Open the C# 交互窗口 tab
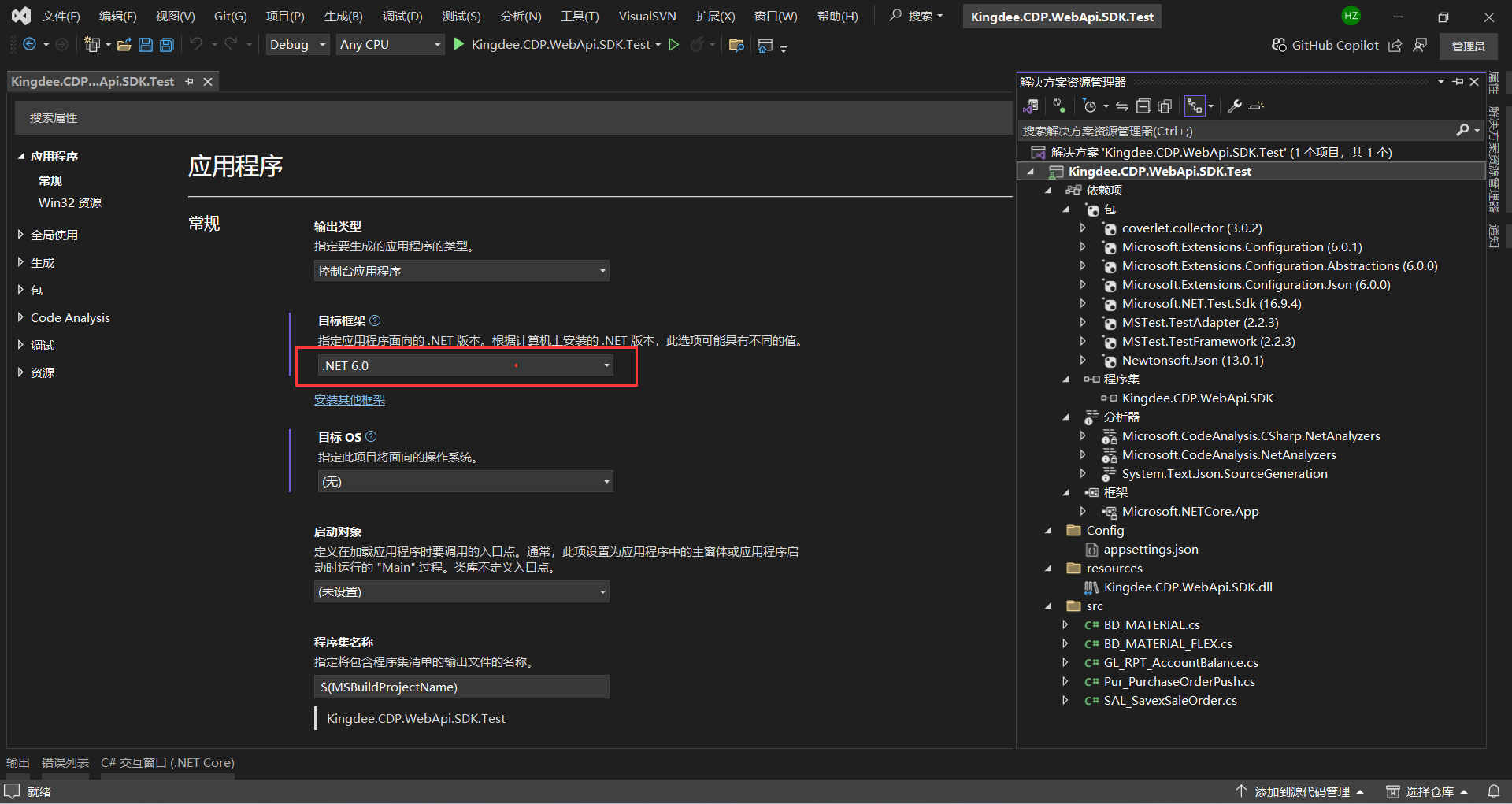The image size is (1512, 804). click(168, 762)
